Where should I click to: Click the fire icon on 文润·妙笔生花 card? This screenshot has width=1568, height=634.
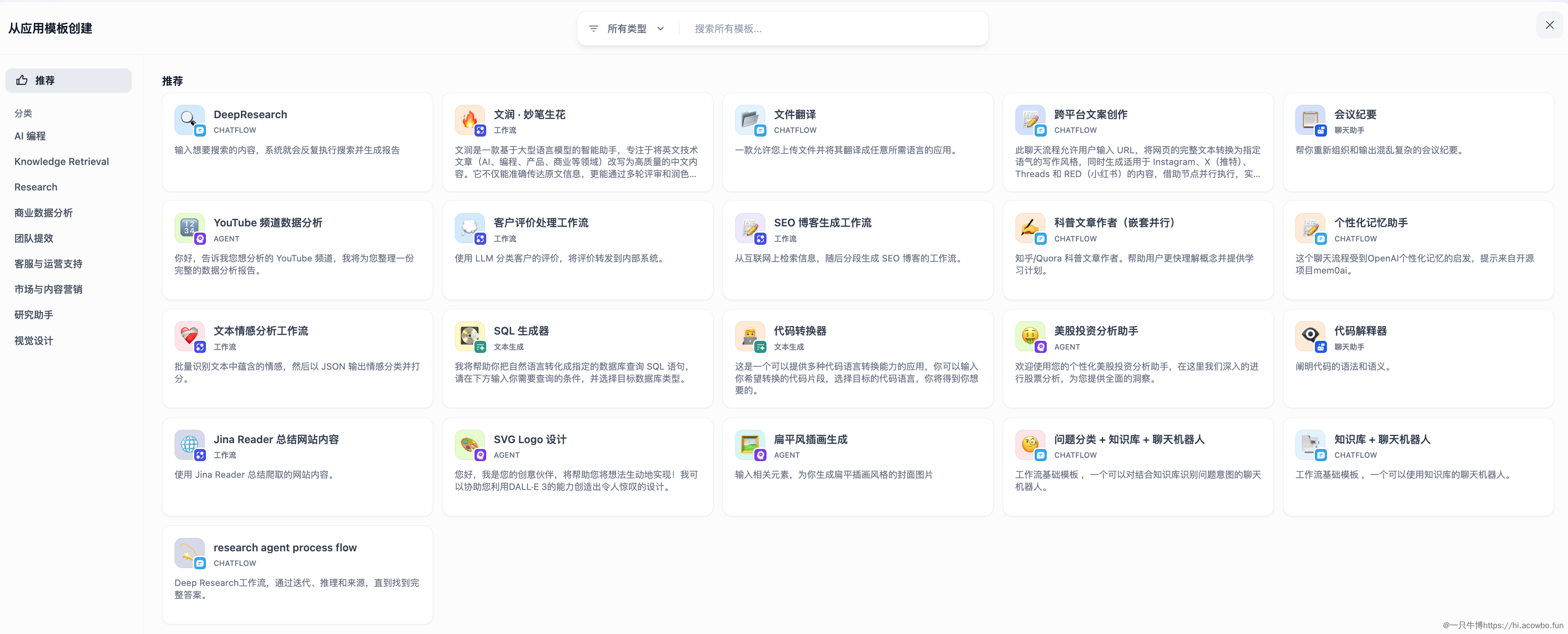pos(469,120)
